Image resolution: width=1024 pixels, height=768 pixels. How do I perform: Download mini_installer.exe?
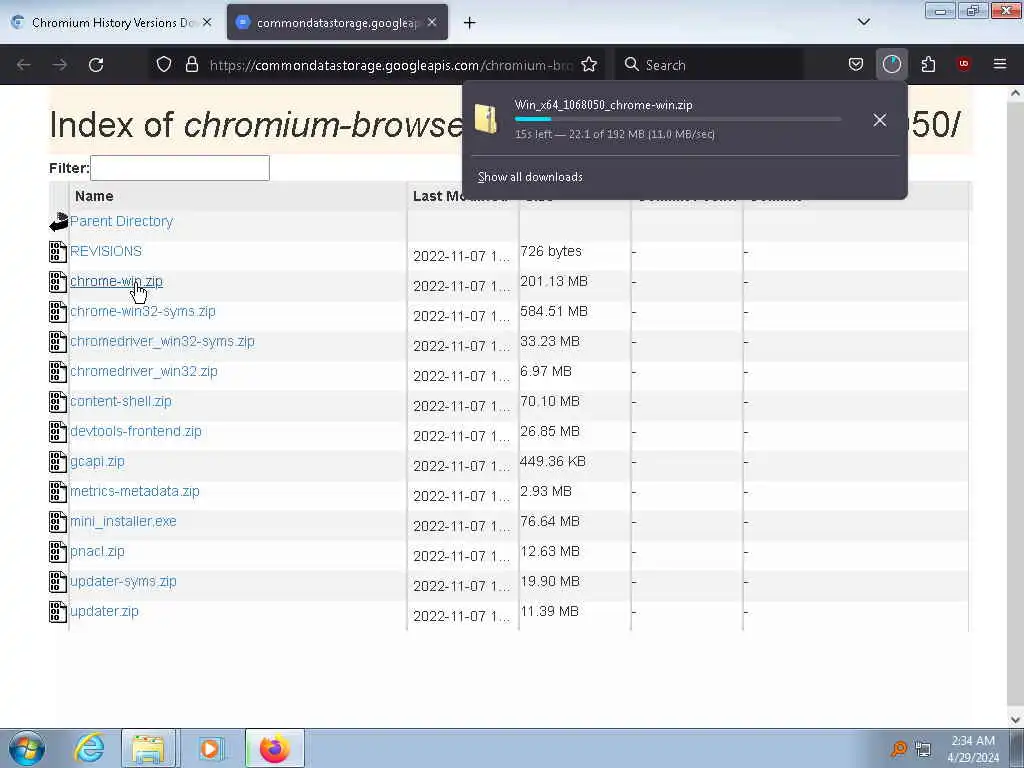(x=123, y=522)
